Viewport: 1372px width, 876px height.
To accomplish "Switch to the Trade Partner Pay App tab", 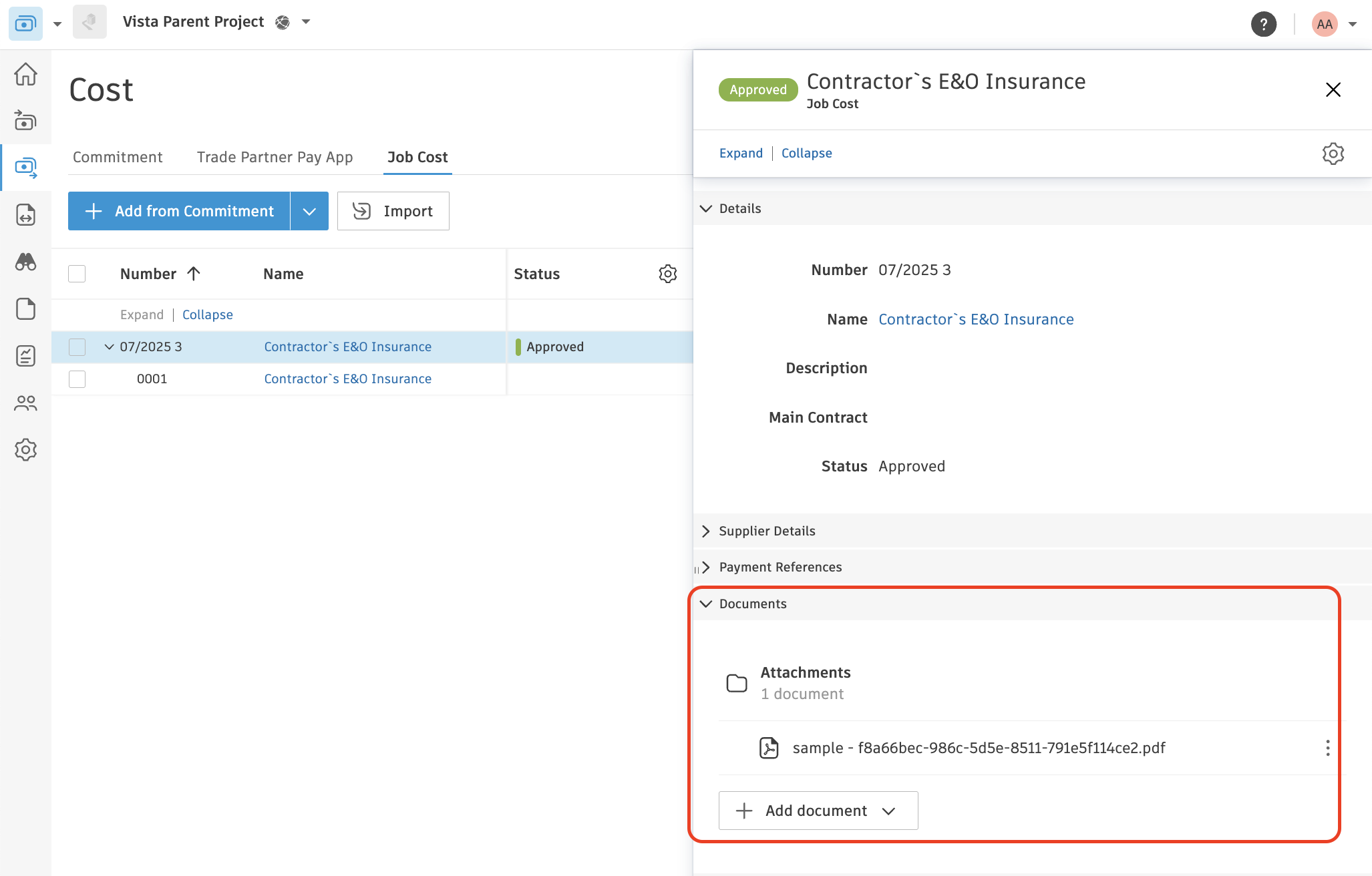I will click(275, 157).
